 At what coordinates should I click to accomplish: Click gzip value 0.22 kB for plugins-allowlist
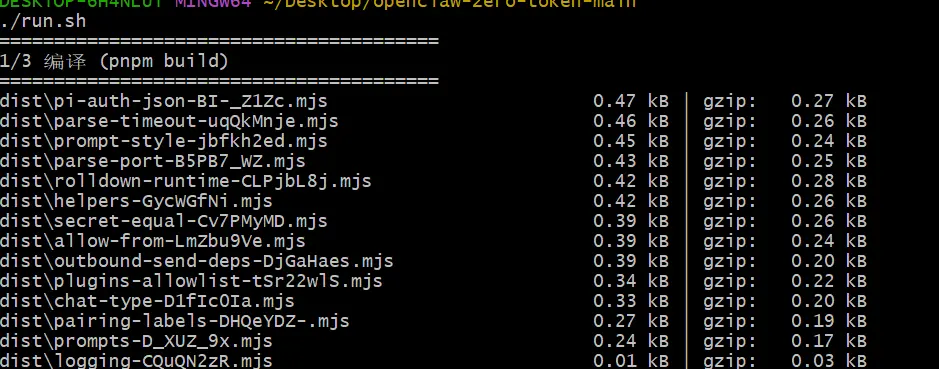coord(829,281)
